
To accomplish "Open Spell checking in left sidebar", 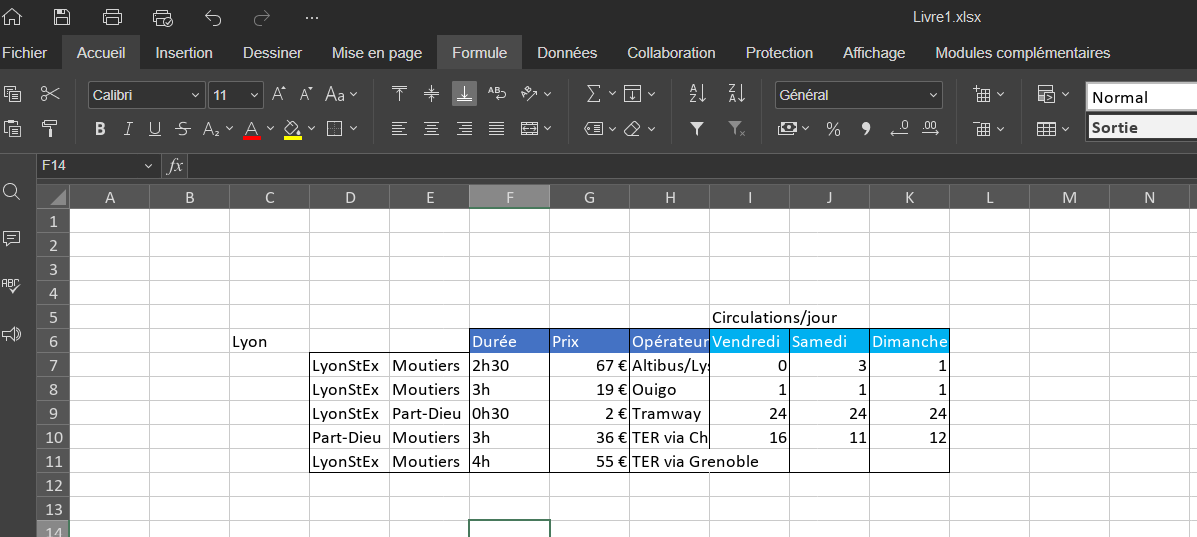I will coord(11,286).
